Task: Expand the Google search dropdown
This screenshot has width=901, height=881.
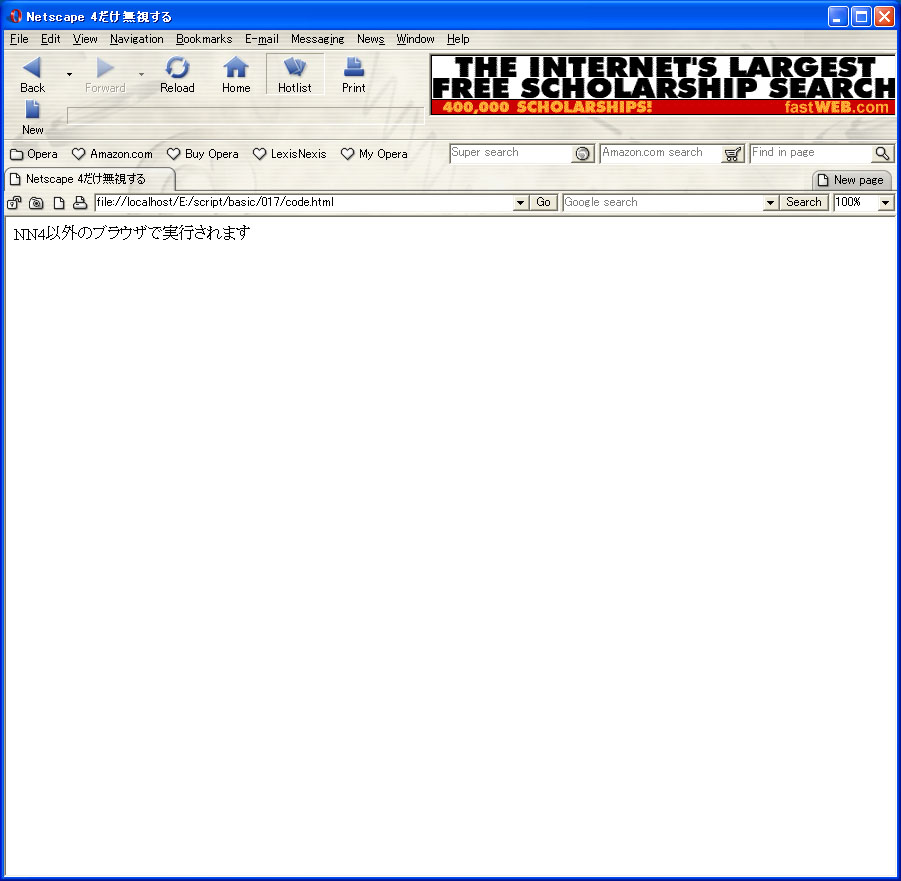Action: (771, 202)
